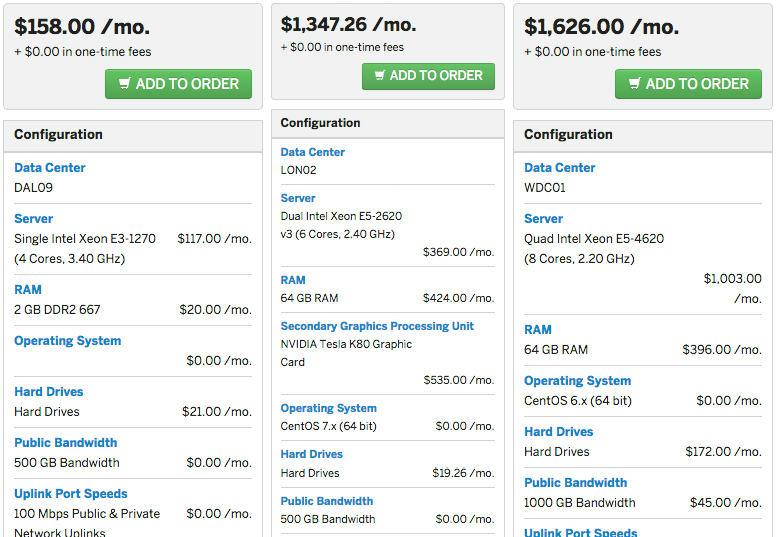Click the RAM link priced $424.00
Image resolution: width=777 pixels, height=537 pixels.
pyautogui.click(x=293, y=281)
